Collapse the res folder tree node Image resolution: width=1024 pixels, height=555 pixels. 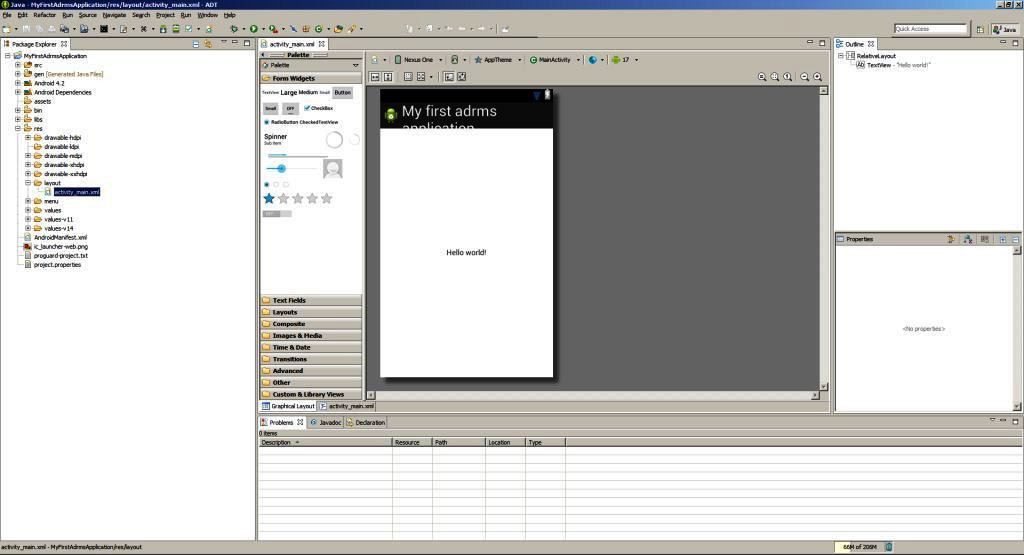[18, 129]
